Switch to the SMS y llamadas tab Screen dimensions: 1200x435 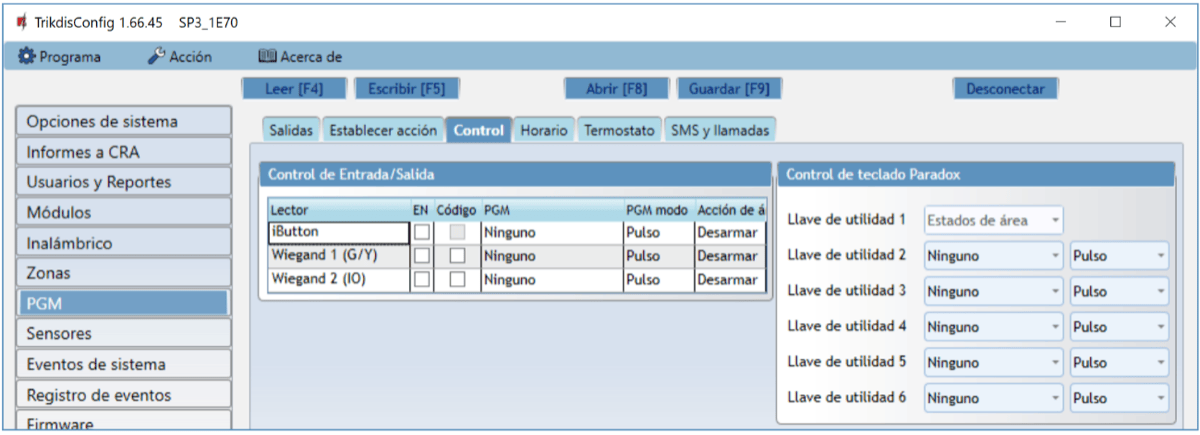[720, 131]
